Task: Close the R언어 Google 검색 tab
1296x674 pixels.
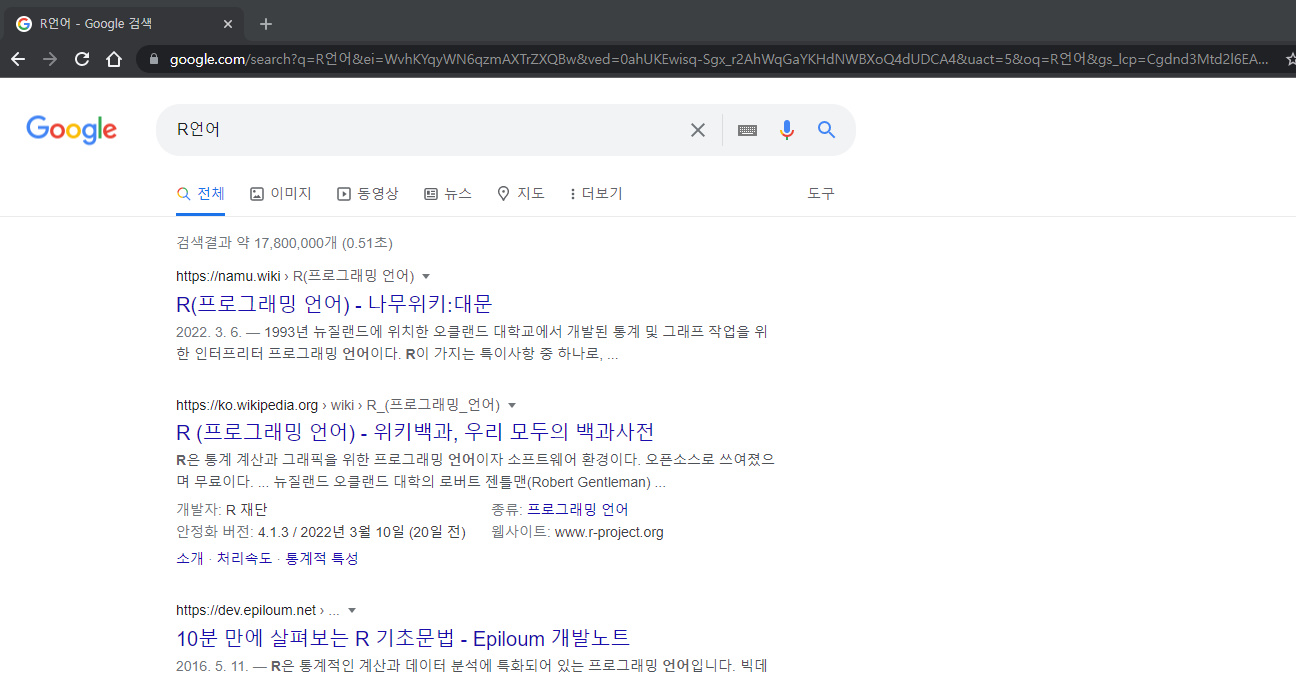Action: [x=229, y=24]
